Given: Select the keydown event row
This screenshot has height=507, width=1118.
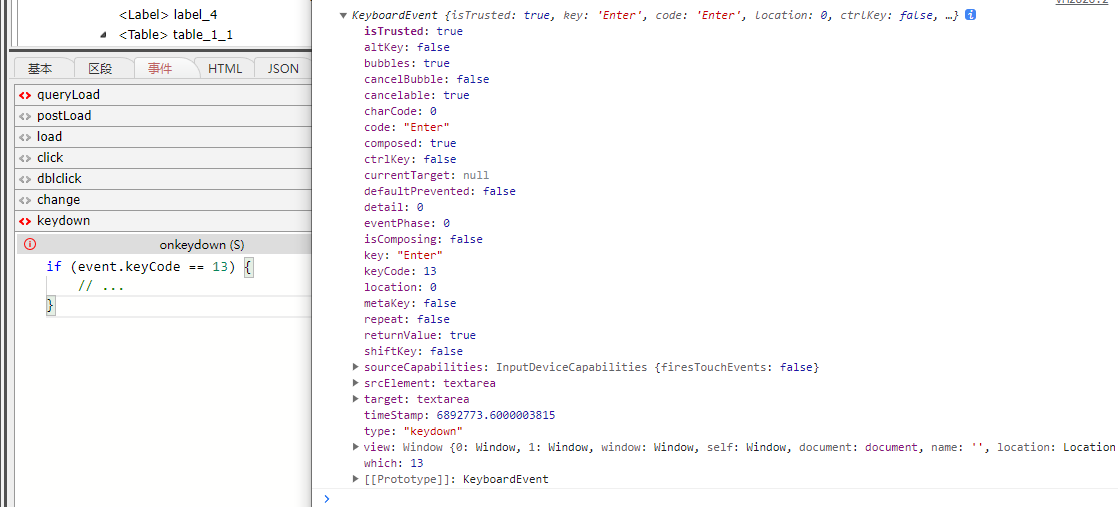Looking at the screenshot, I should coord(163,221).
